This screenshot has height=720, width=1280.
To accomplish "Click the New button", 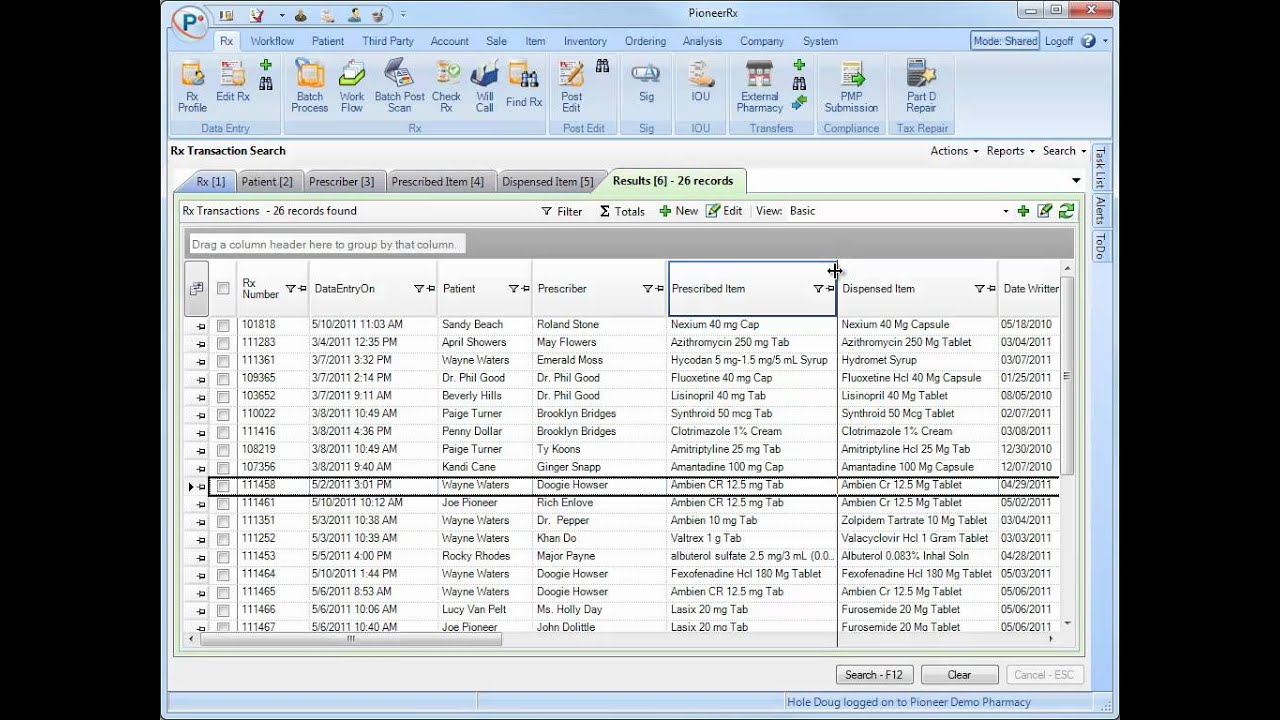I will (679, 211).
